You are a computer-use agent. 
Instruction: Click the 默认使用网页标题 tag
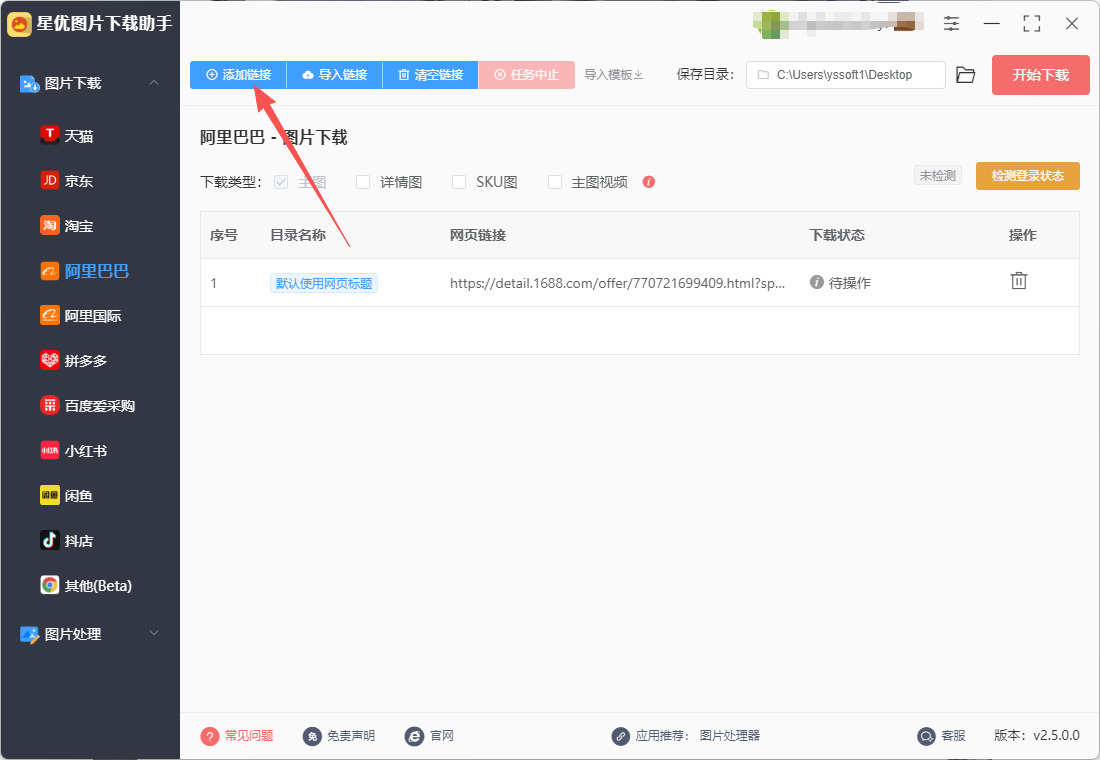pos(324,284)
